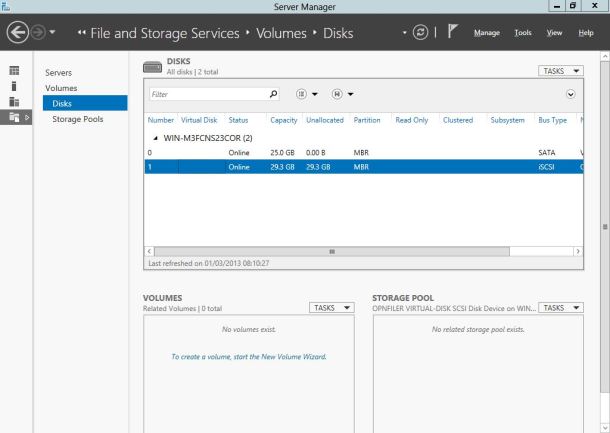Image resolution: width=610 pixels, height=433 pixels.
Task: Click the main scrollbar up arrow
Action: tap(605, 56)
